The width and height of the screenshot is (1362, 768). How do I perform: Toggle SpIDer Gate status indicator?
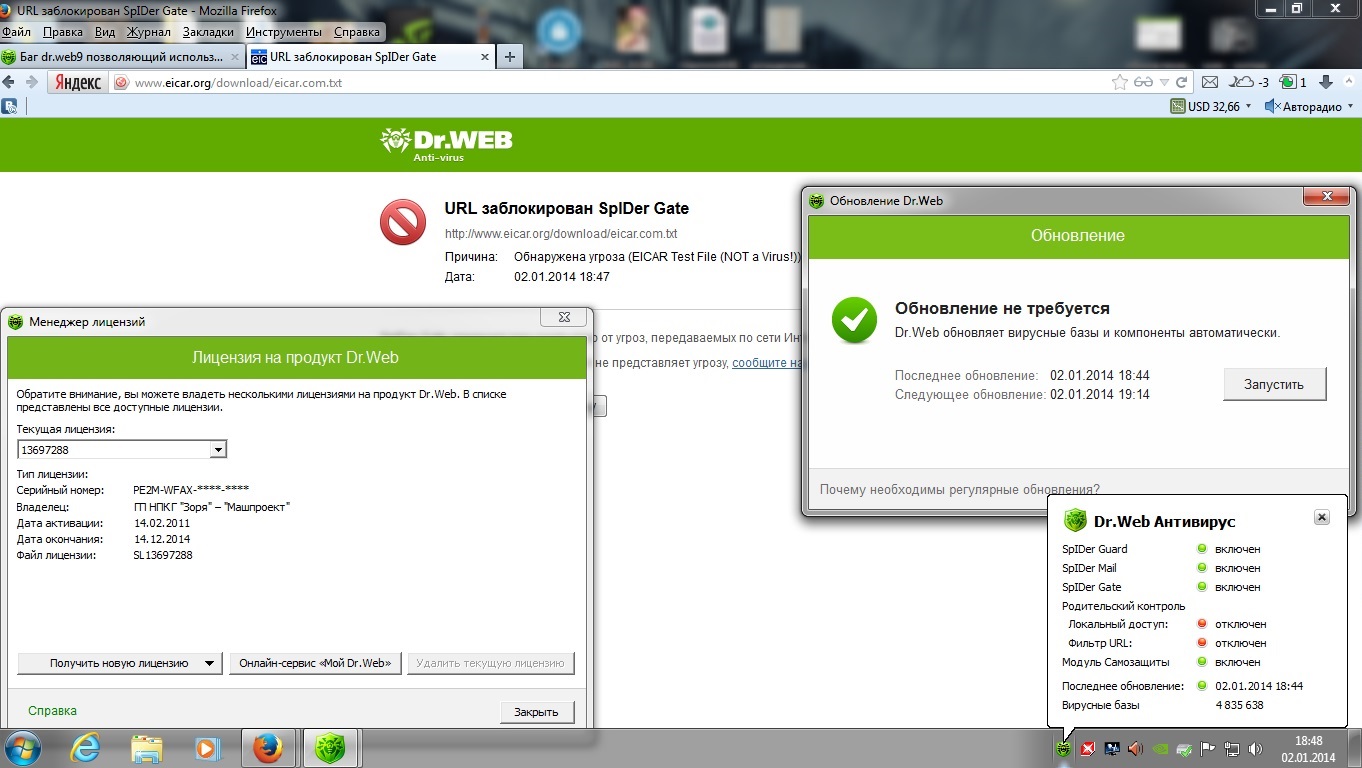point(1202,587)
